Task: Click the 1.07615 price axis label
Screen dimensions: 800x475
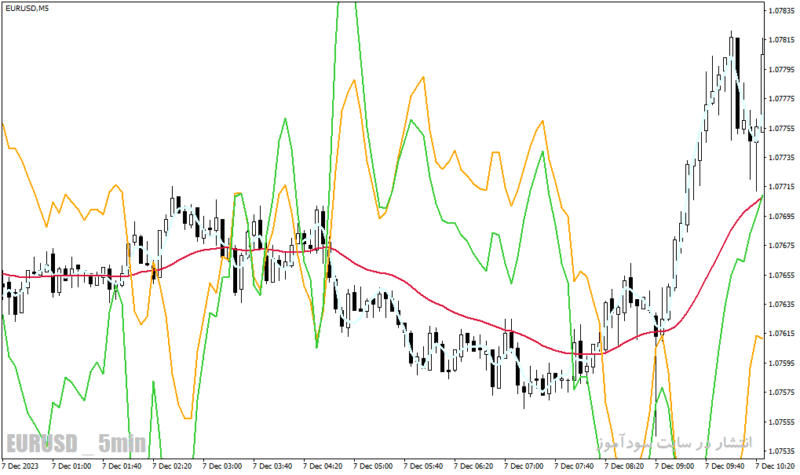Action: (x=782, y=334)
